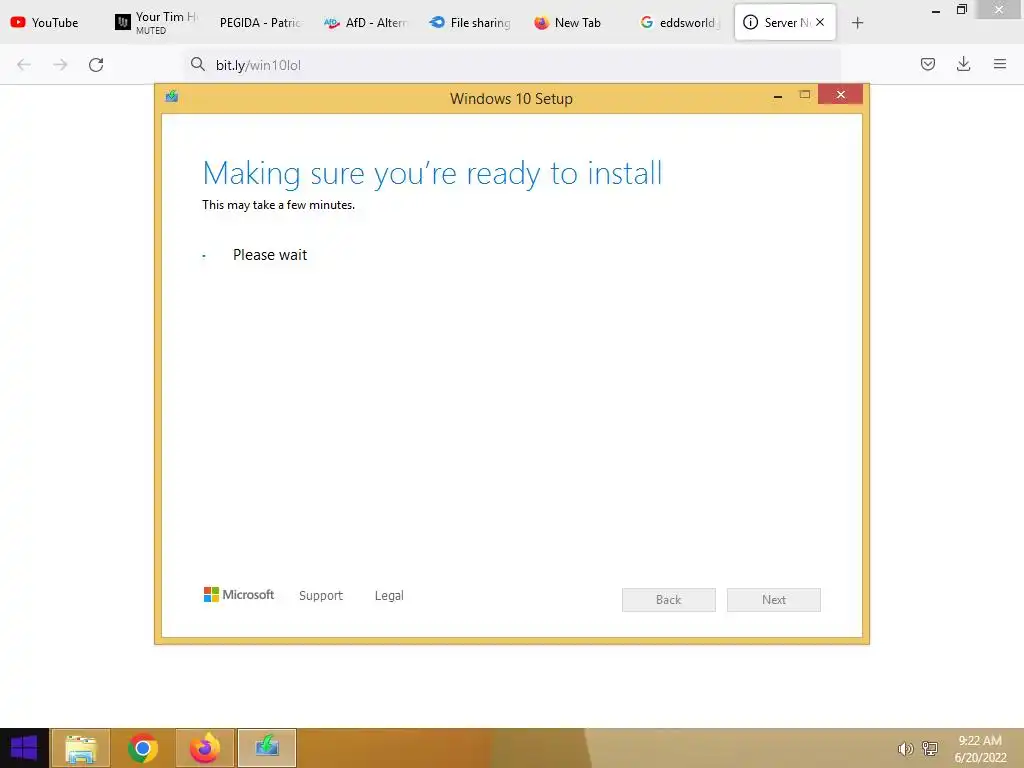
Task: Click the Windows 10 Setup title icon
Action: [x=172, y=97]
